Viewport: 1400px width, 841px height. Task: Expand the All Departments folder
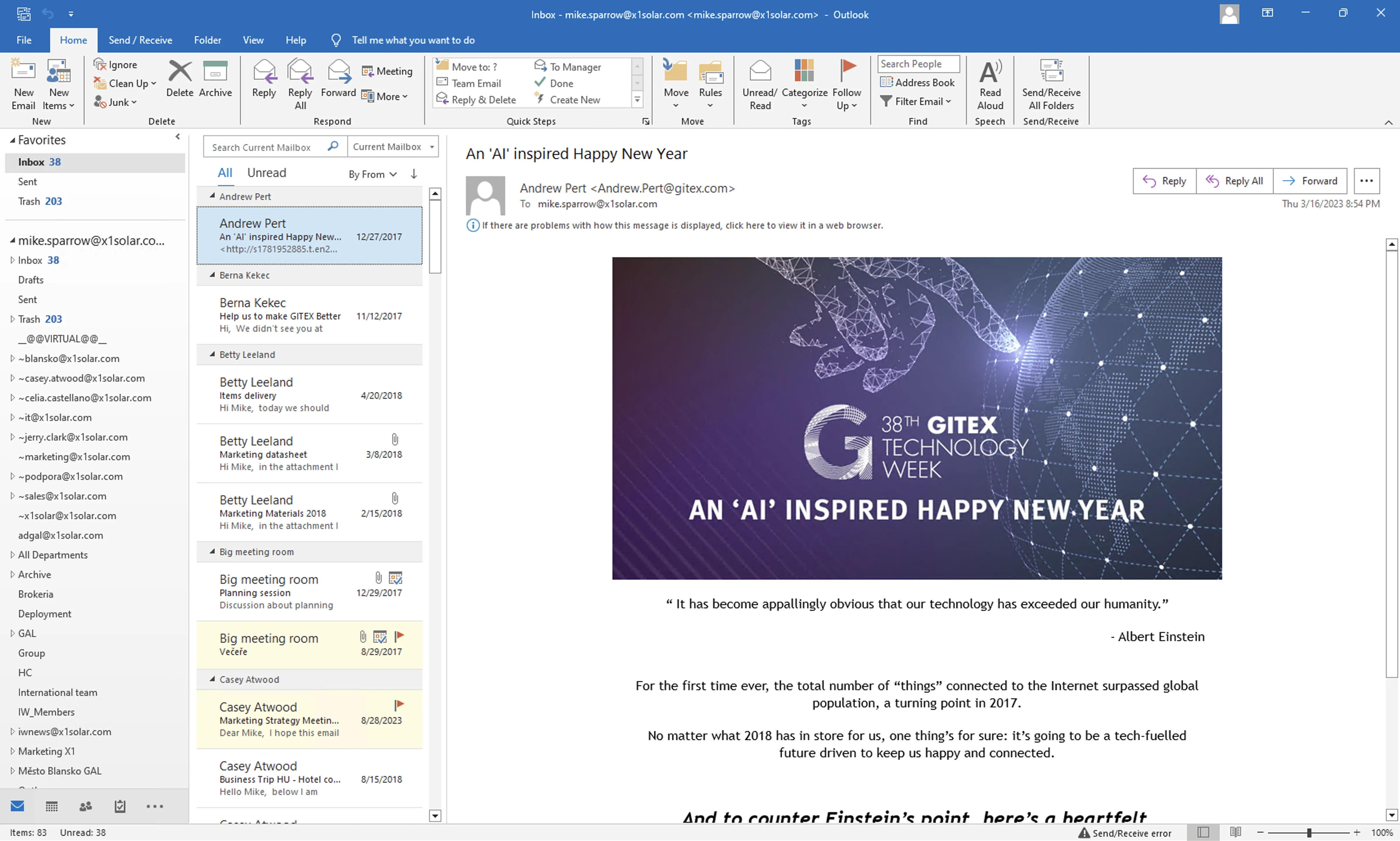tap(12, 555)
